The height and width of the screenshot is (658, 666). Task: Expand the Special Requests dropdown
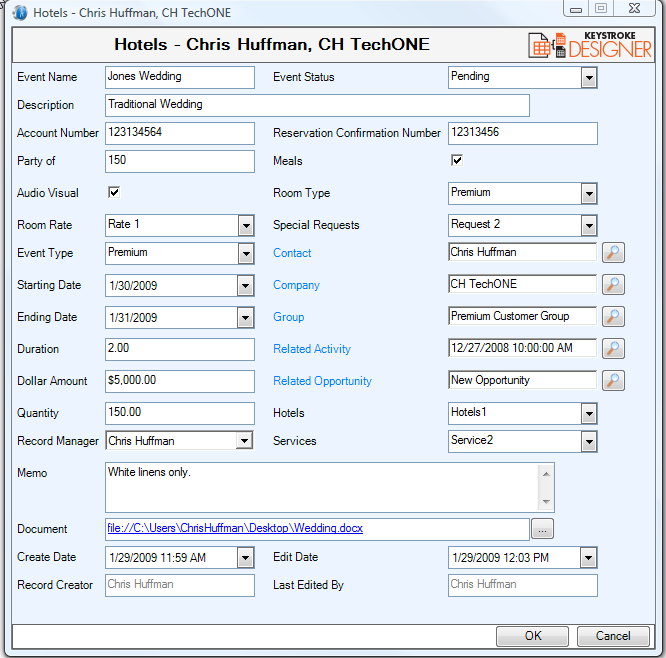click(x=589, y=226)
